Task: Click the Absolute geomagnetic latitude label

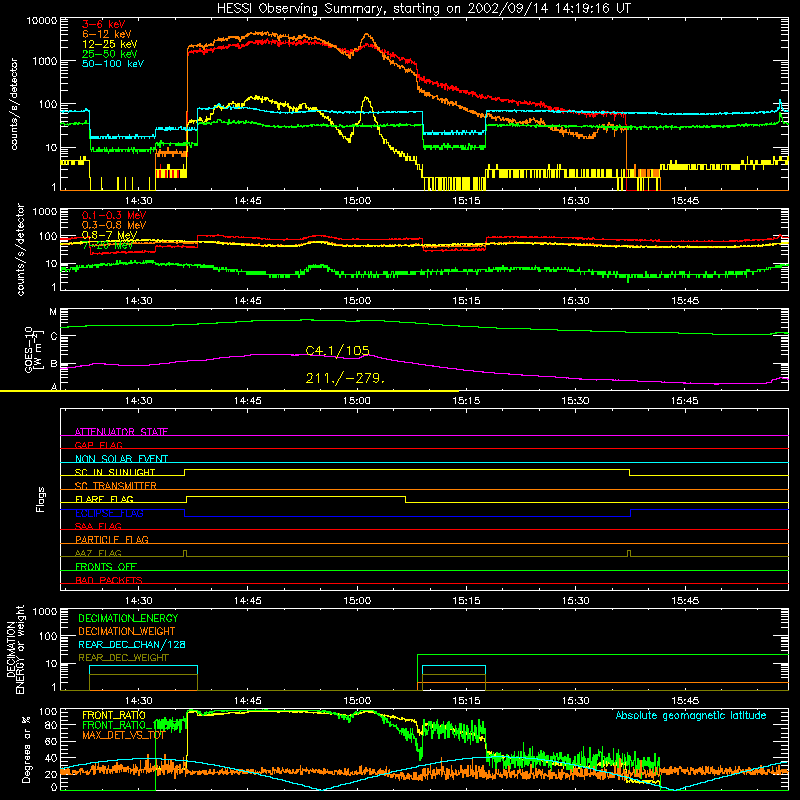Action: click(691, 715)
